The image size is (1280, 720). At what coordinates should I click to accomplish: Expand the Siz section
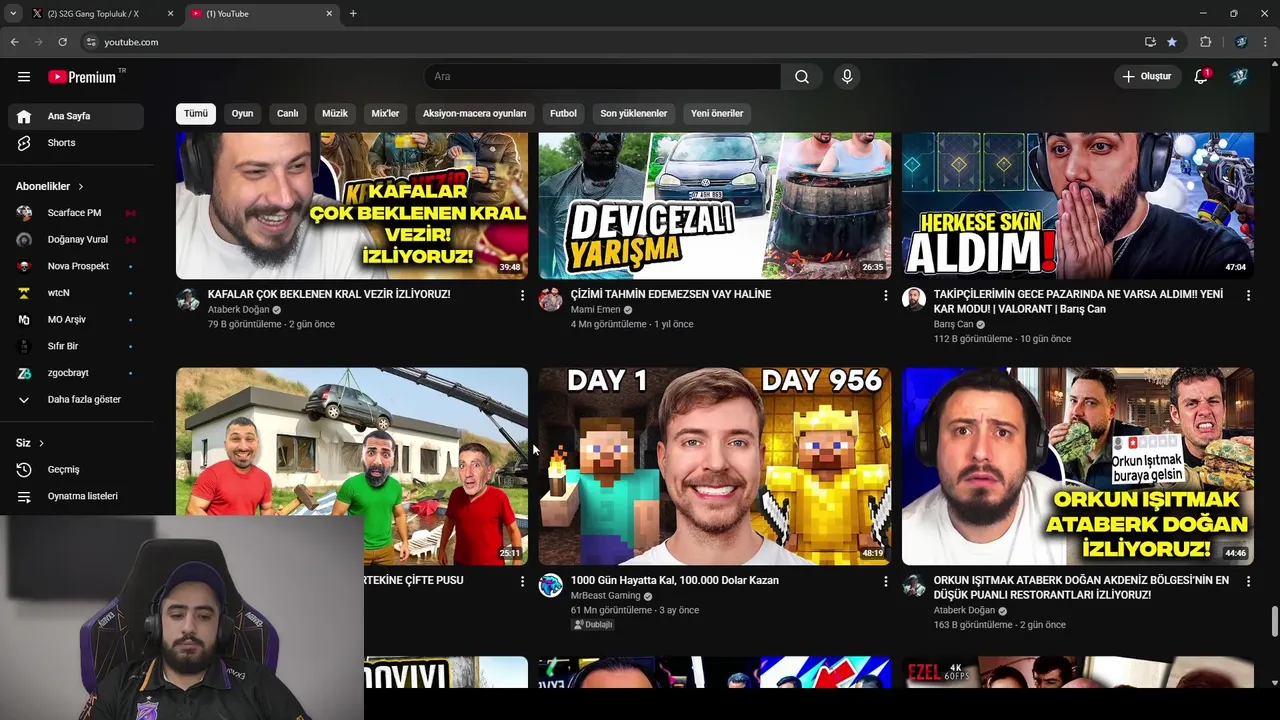30,443
